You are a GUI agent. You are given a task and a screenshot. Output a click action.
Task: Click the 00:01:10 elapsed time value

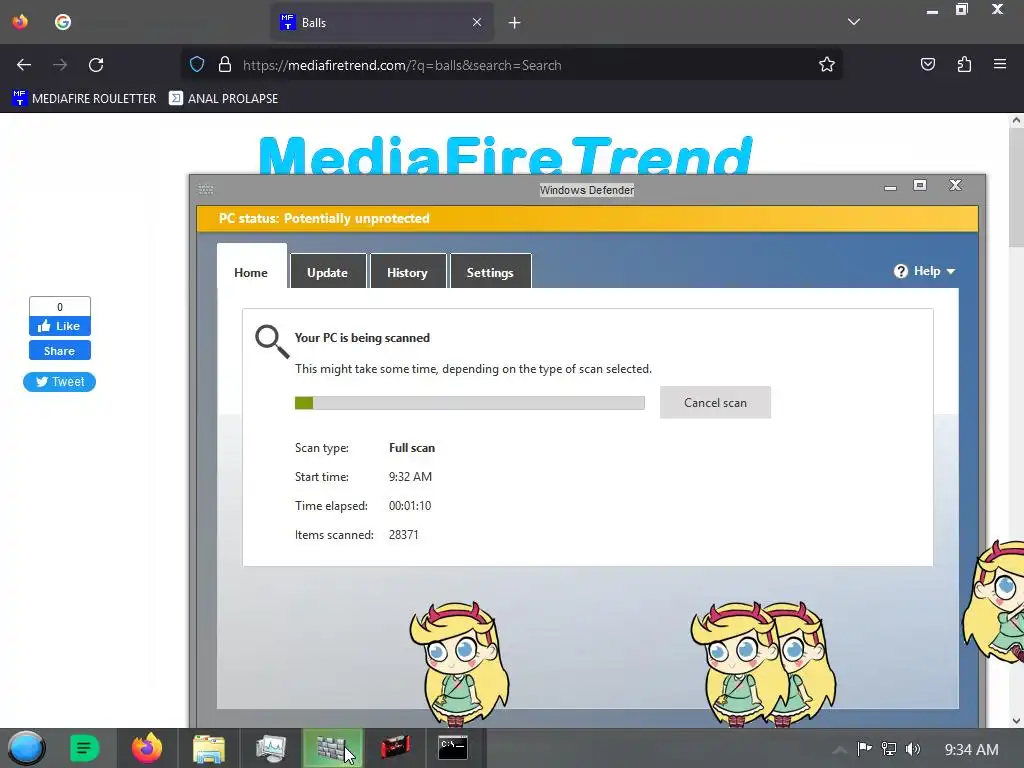point(410,505)
